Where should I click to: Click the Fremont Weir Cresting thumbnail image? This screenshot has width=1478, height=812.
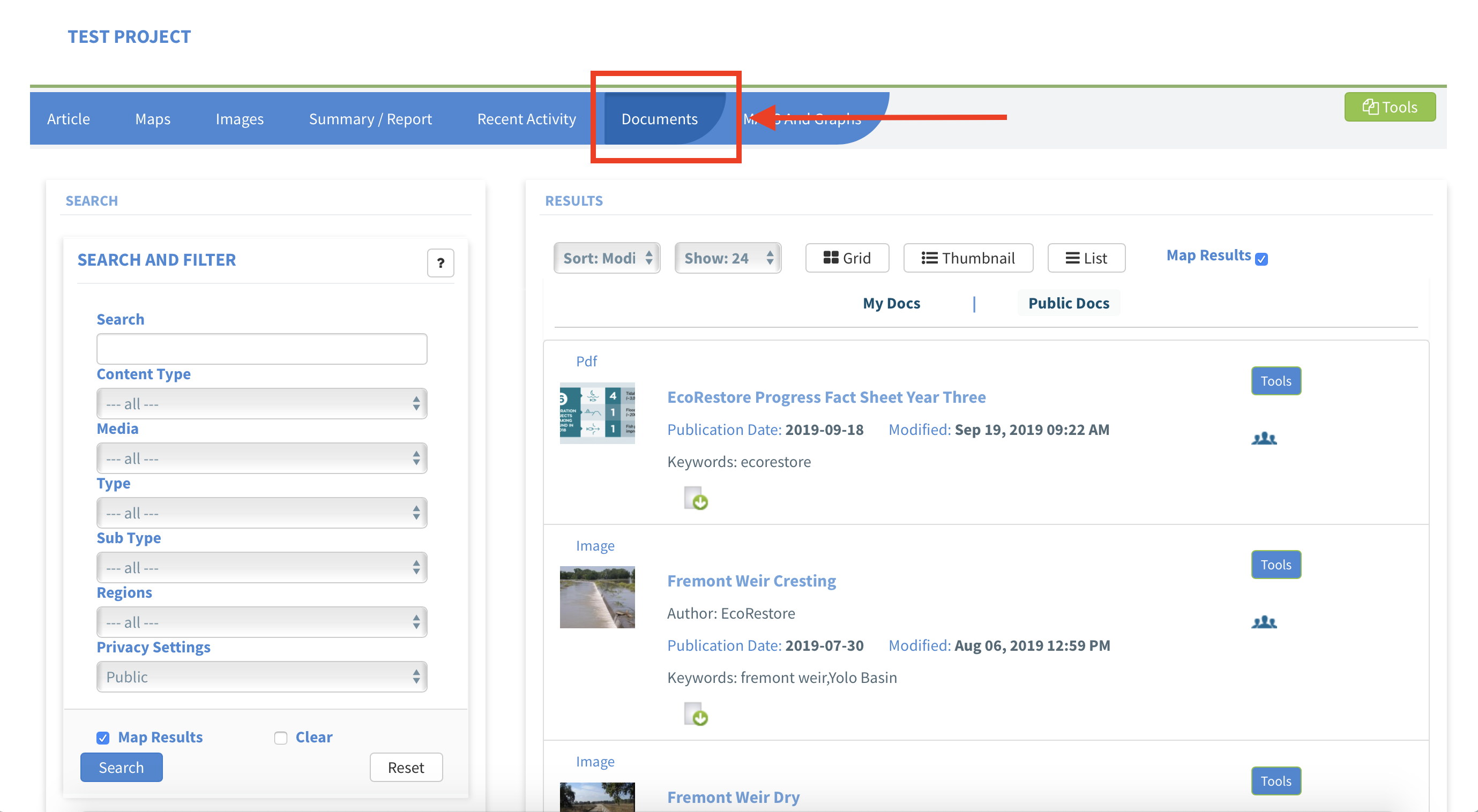tap(596, 597)
